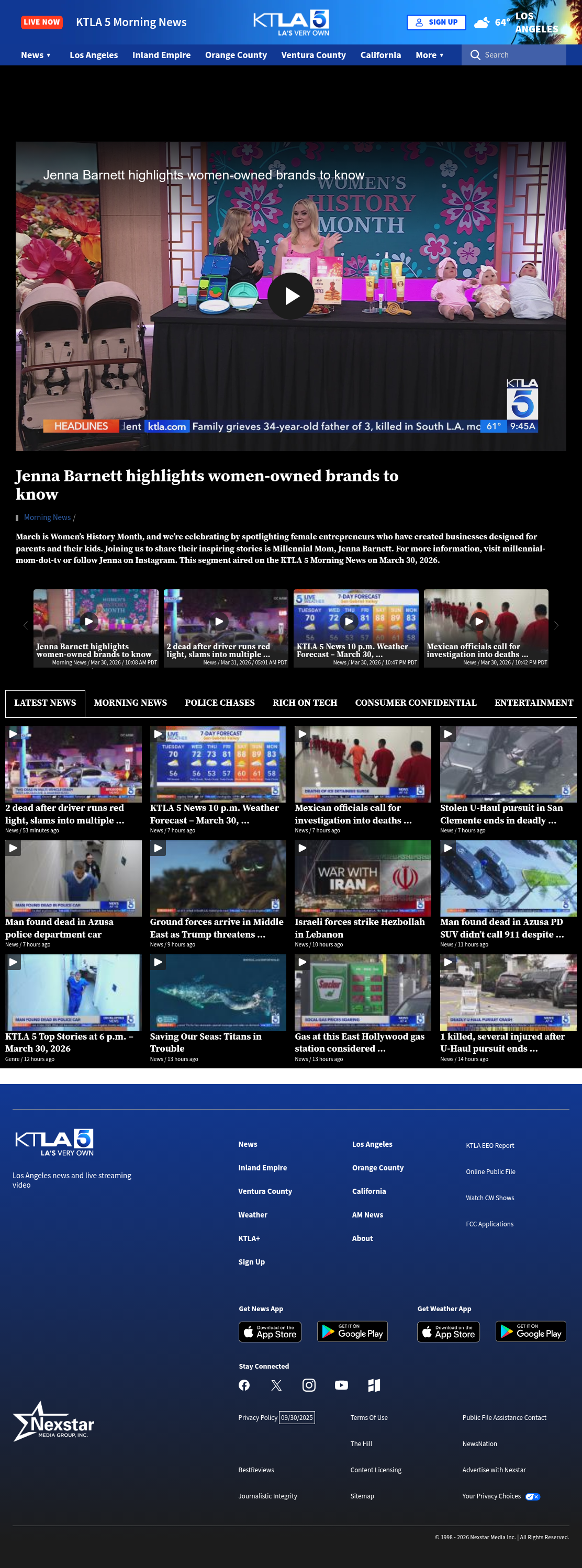Click the Nexstar Media Group logo
The image size is (582, 1568).
point(53,1422)
